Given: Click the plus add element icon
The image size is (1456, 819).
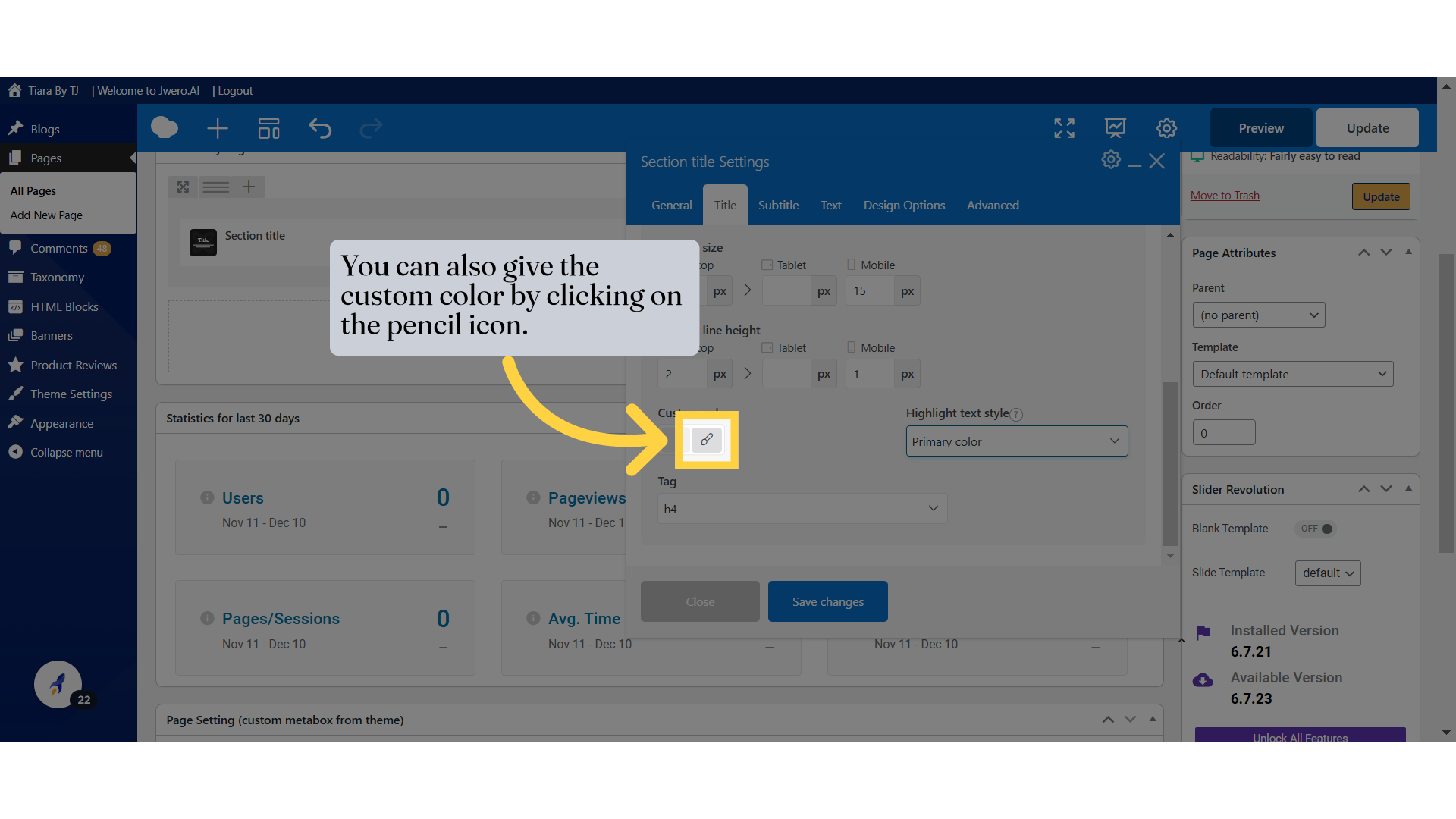Looking at the screenshot, I should click(218, 128).
